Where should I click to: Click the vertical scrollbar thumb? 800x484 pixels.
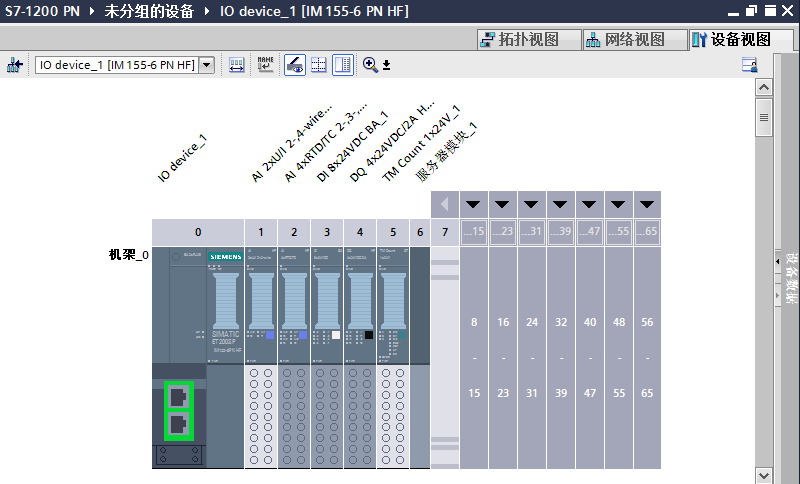coord(764,117)
